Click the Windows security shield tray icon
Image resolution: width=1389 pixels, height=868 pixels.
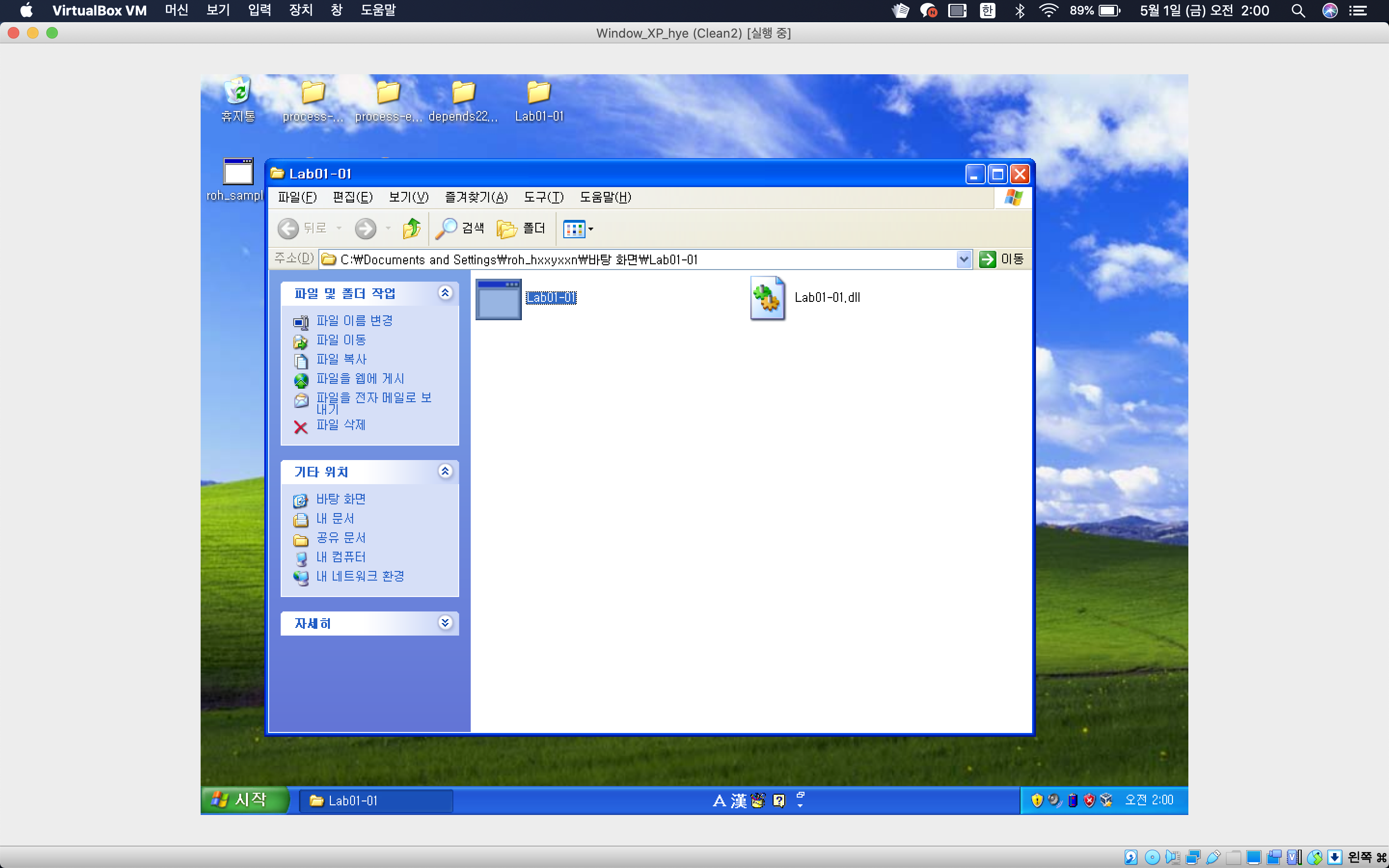pyautogui.click(x=1036, y=800)
